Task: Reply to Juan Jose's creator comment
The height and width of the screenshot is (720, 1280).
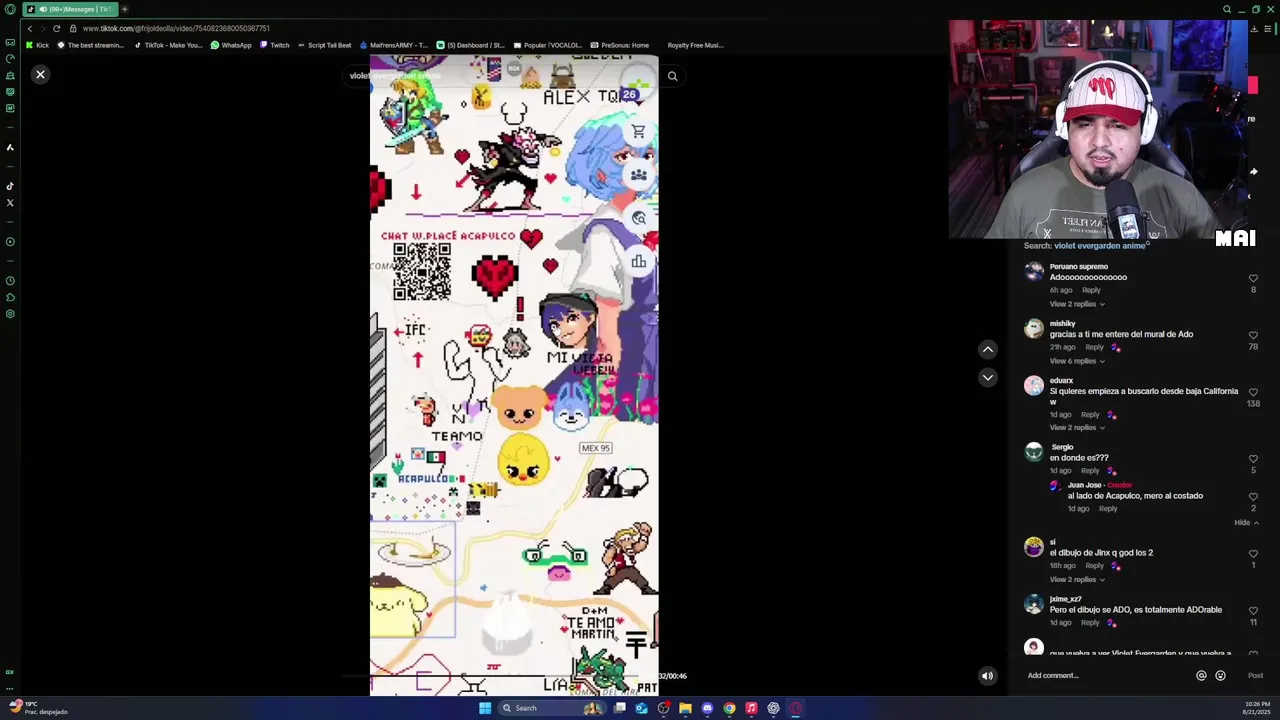Action: pos(1108,509)
